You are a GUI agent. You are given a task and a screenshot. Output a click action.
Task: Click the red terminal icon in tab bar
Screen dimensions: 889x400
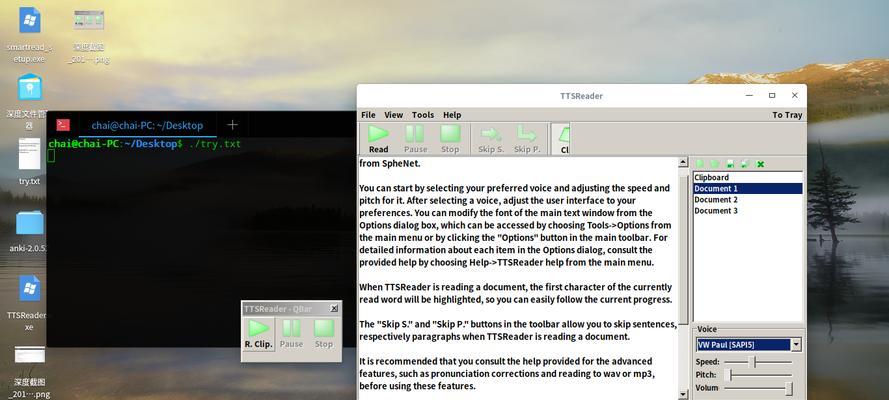pos(63,125)
